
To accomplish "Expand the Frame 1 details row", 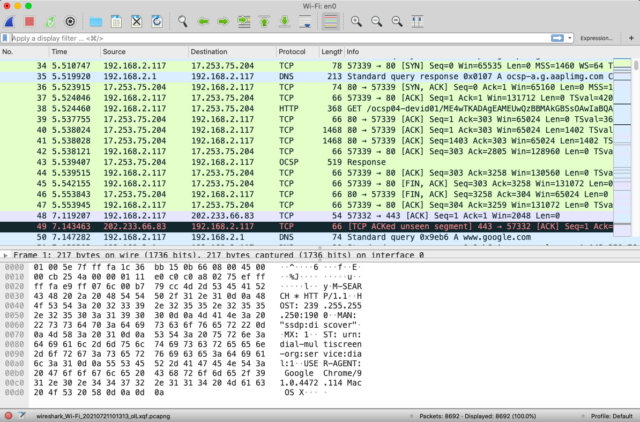I will click(x=5, y=255).
